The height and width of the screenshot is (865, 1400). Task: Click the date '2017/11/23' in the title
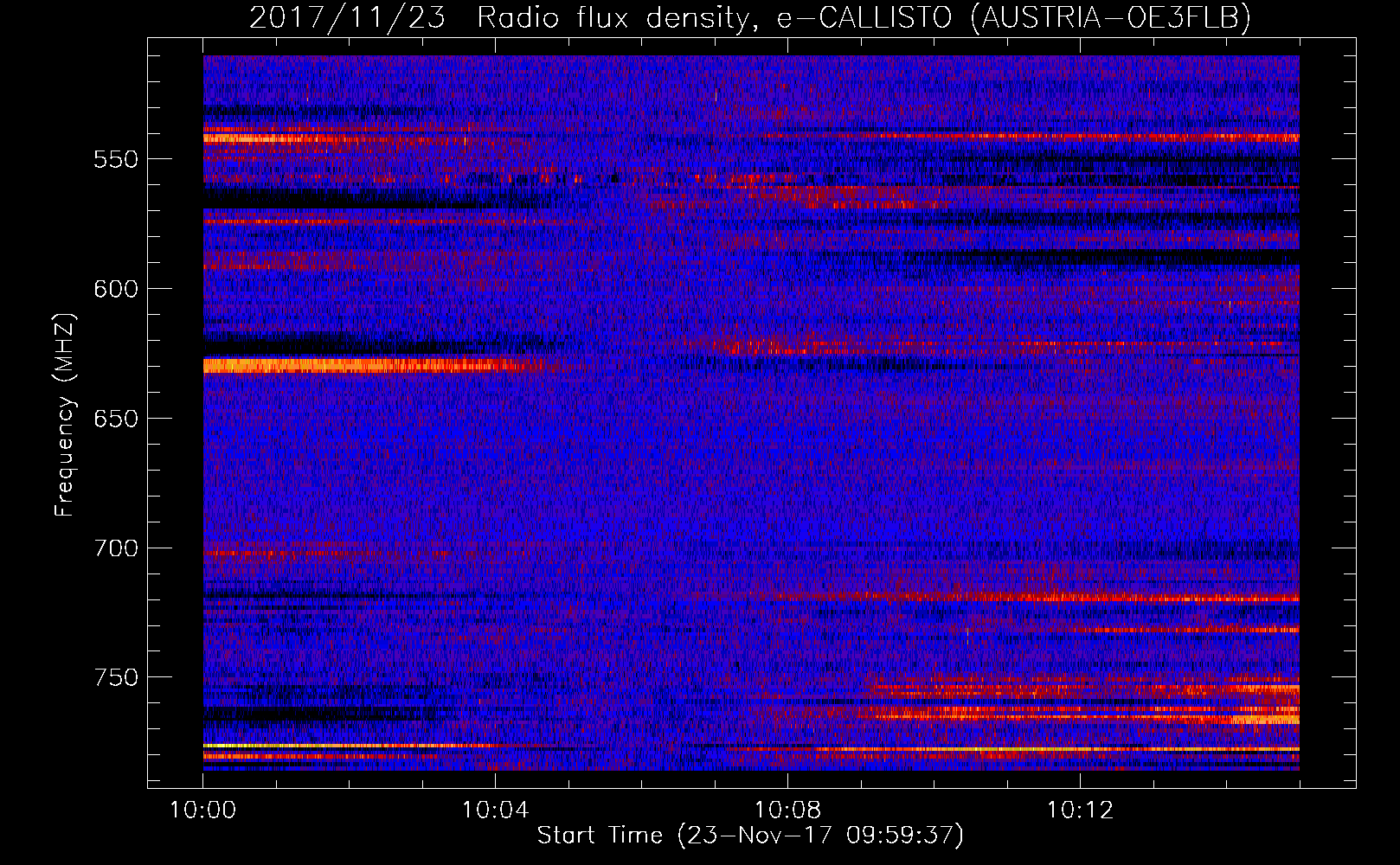click(x=347, y=17)
